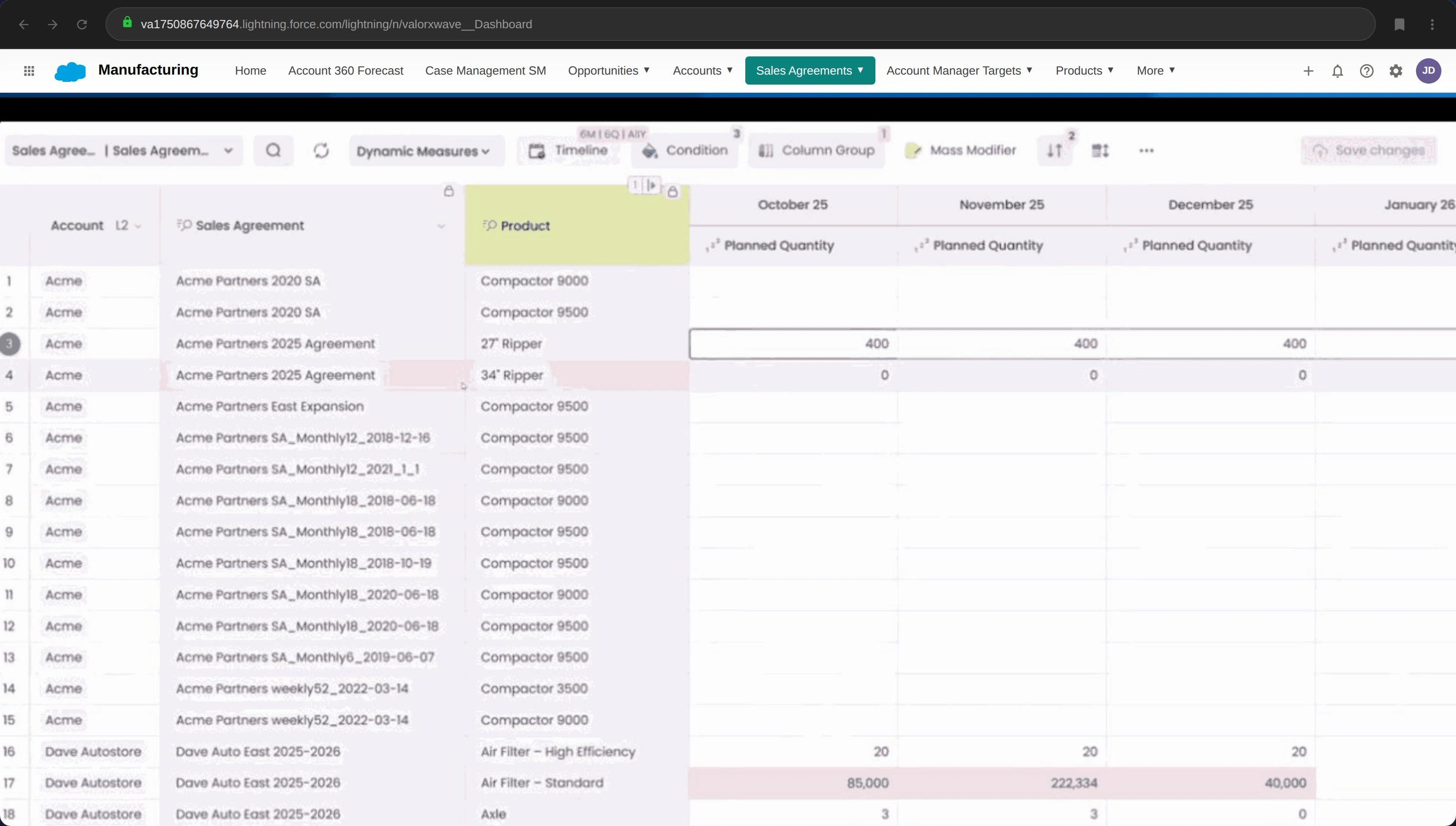
Task: Click Air Filter – High Efficiency product cell
Action: pos(577,752)
